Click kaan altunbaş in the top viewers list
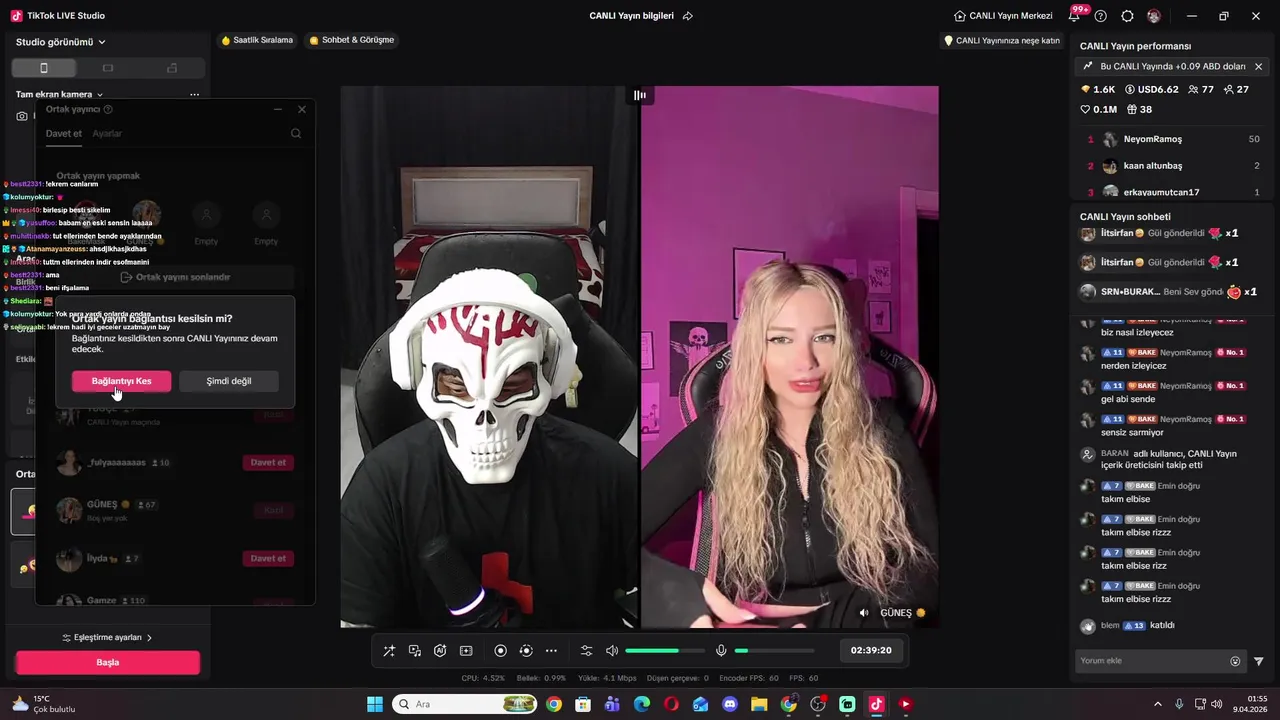This screenshot has height=720, width=1280. point(1152,166)
